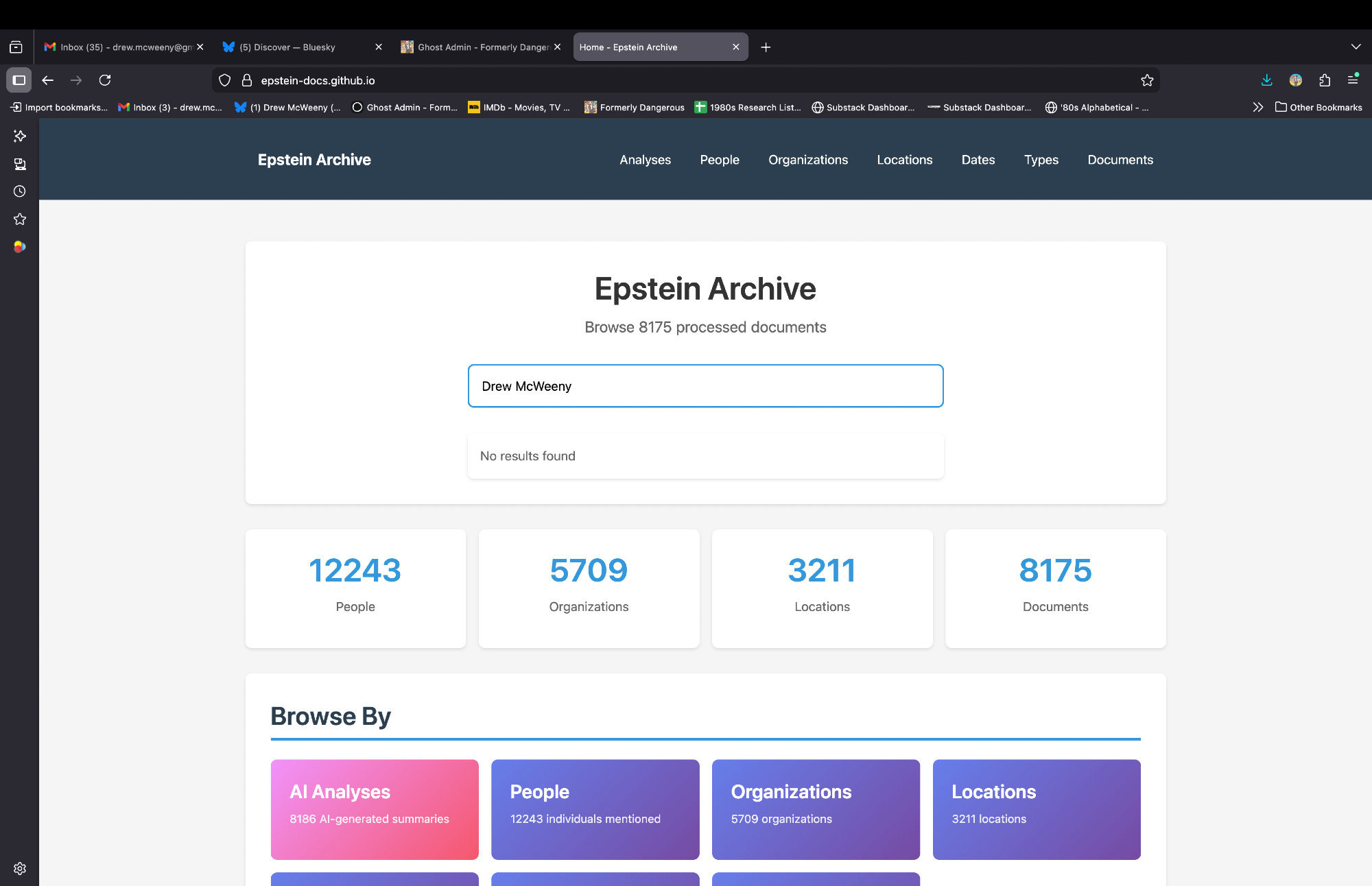Bookmark this page with star icon
This screenshot has width=1372, height=886.
(x=1147, y=80)
